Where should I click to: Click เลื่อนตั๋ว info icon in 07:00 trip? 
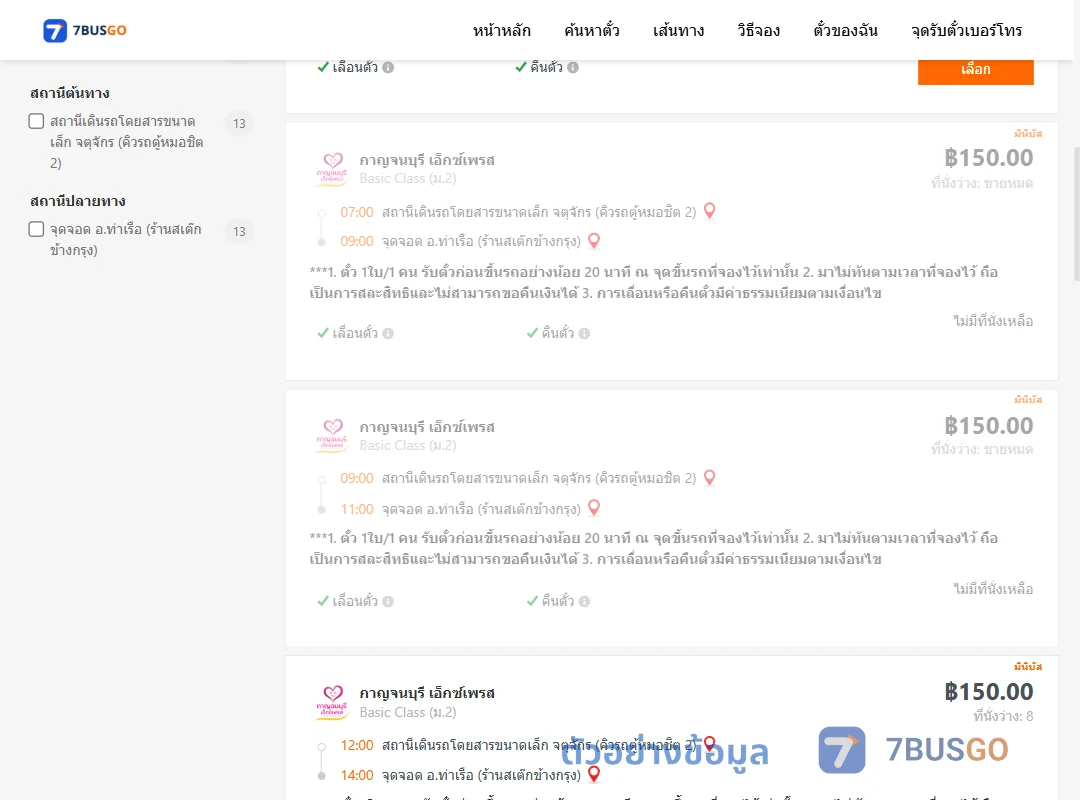tap(388, 334)
